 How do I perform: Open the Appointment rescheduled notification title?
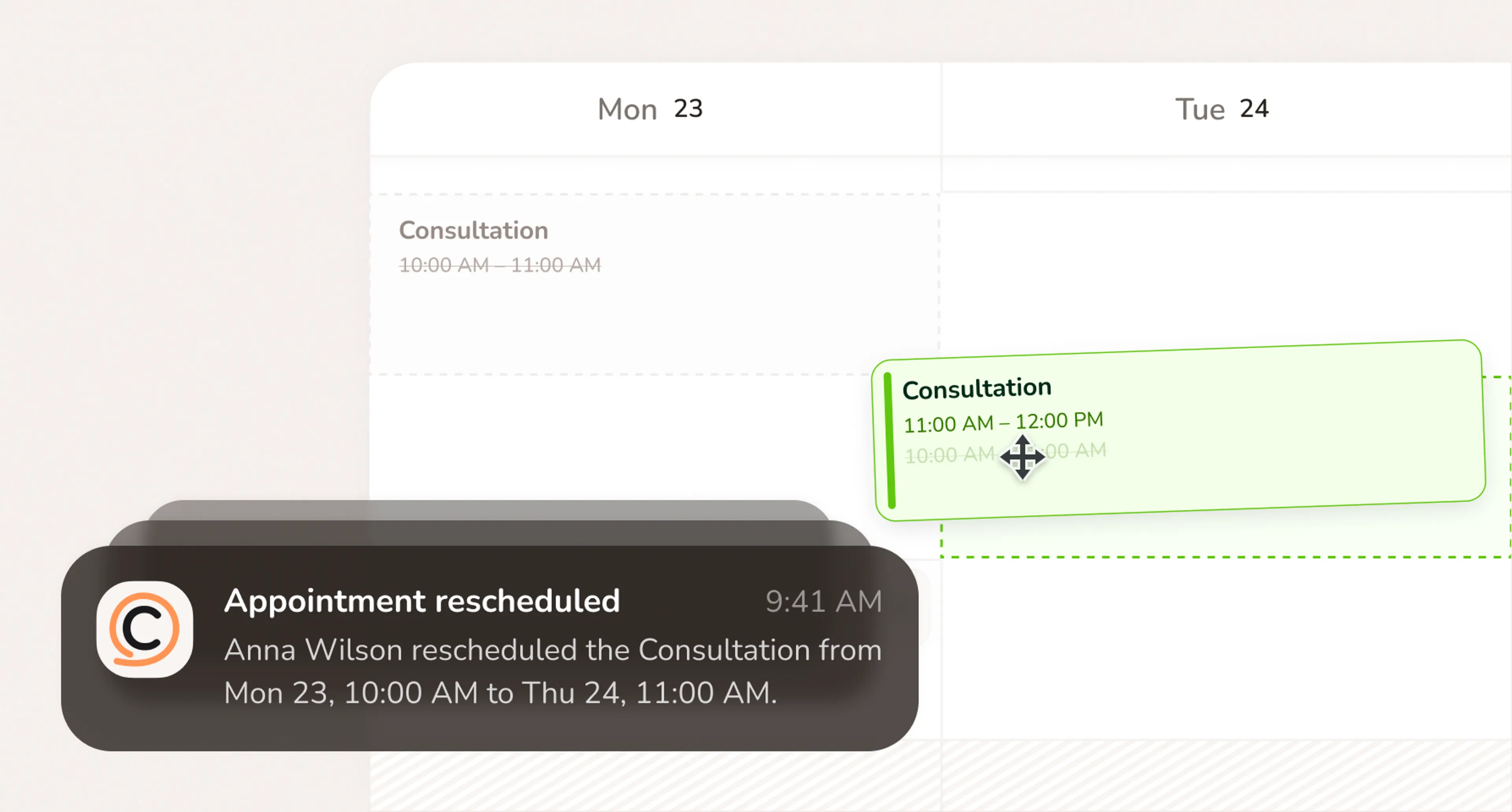point(421,601)
